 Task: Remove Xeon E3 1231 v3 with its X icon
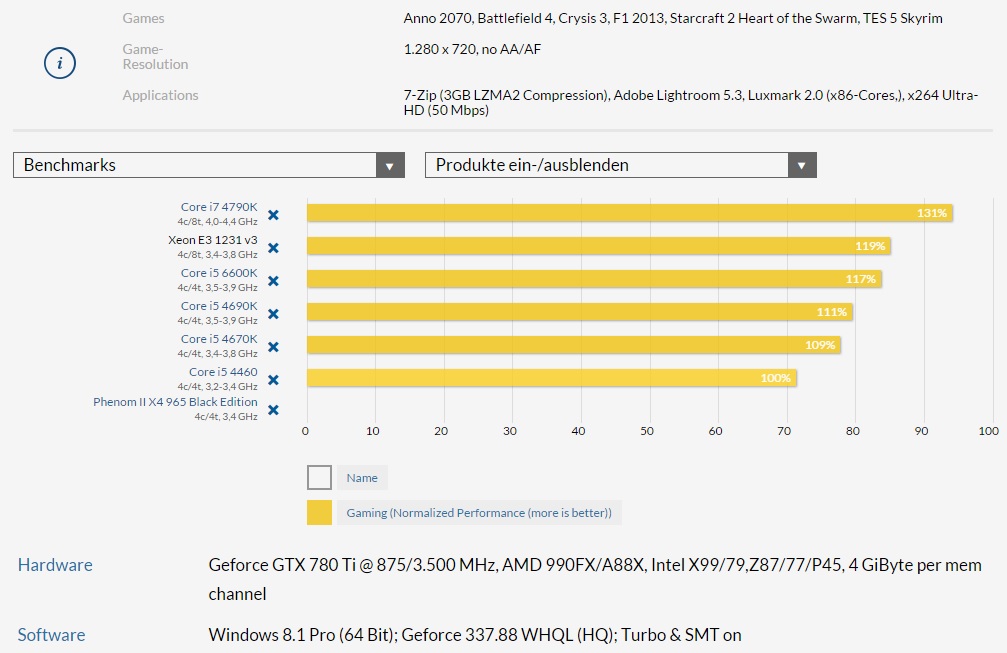click(273, 248)
